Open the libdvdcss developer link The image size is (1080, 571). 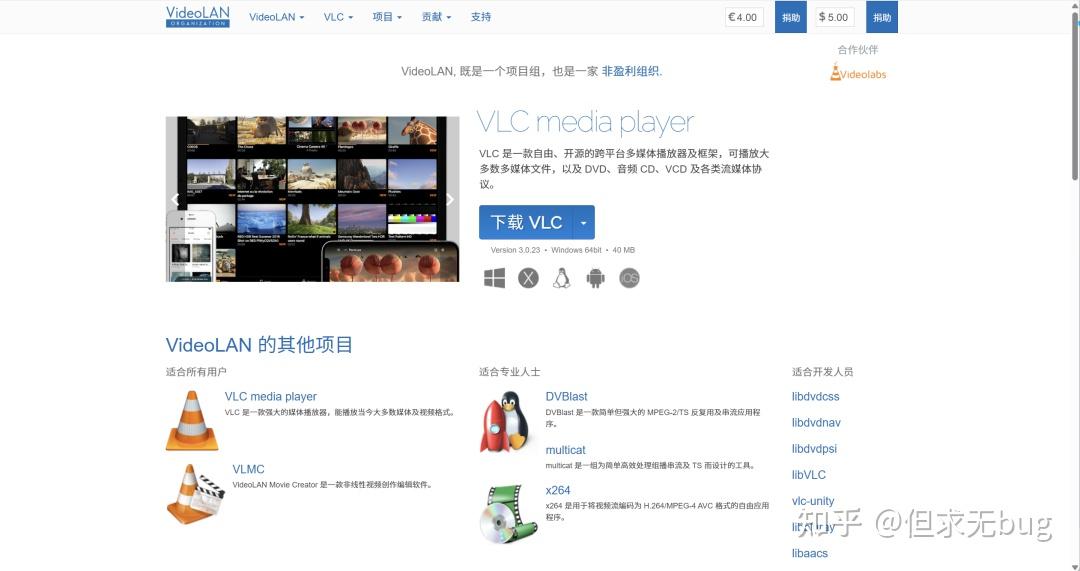click(x=816, y=397)
